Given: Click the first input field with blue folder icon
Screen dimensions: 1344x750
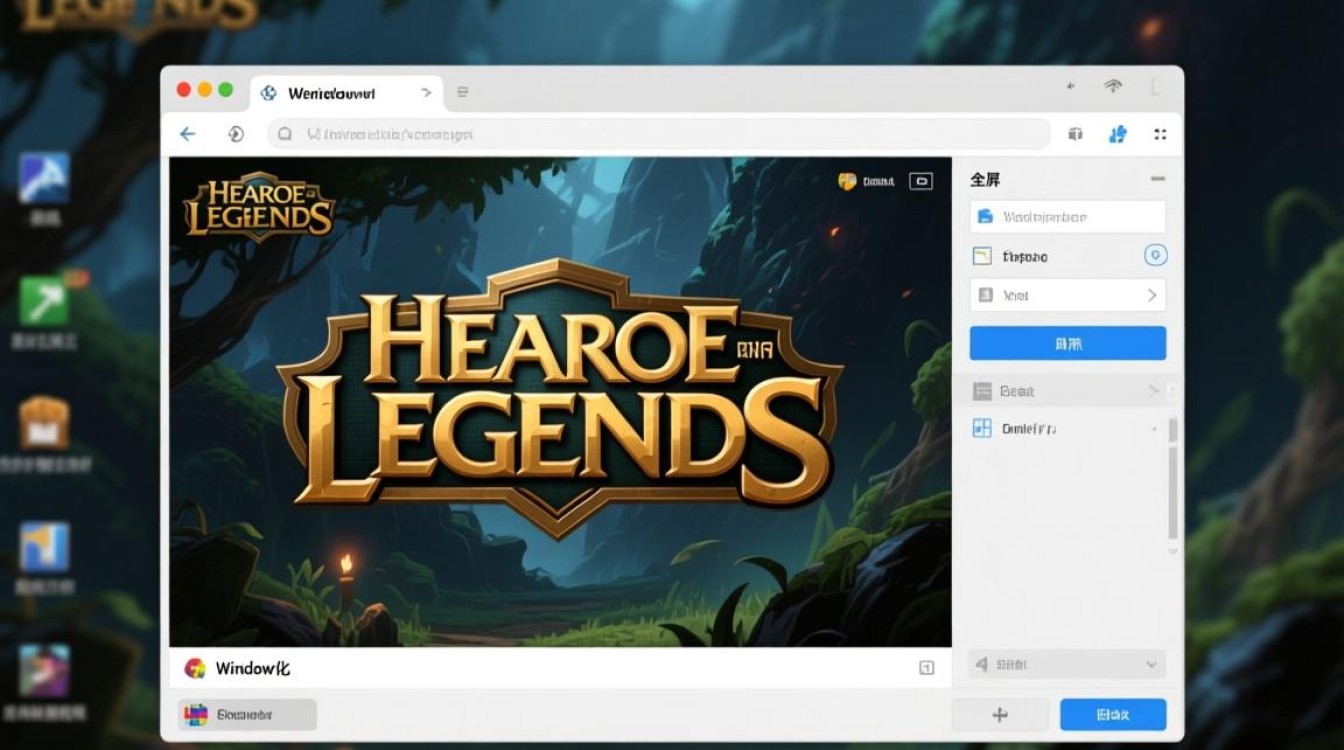Looking at the screenshot, I should [1068, 216].
